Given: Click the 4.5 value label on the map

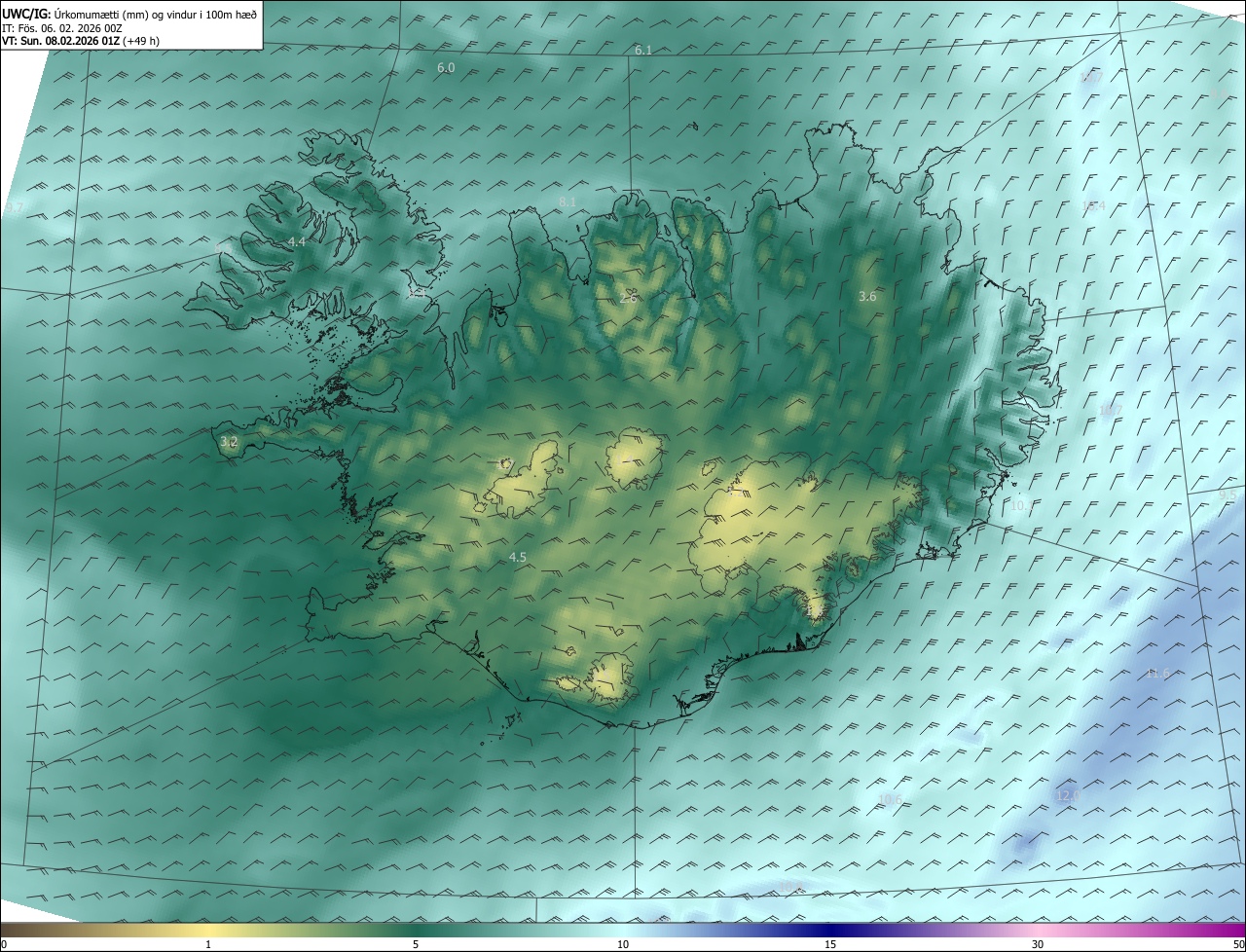Looking at the screenshot, I should click(518, 557).
